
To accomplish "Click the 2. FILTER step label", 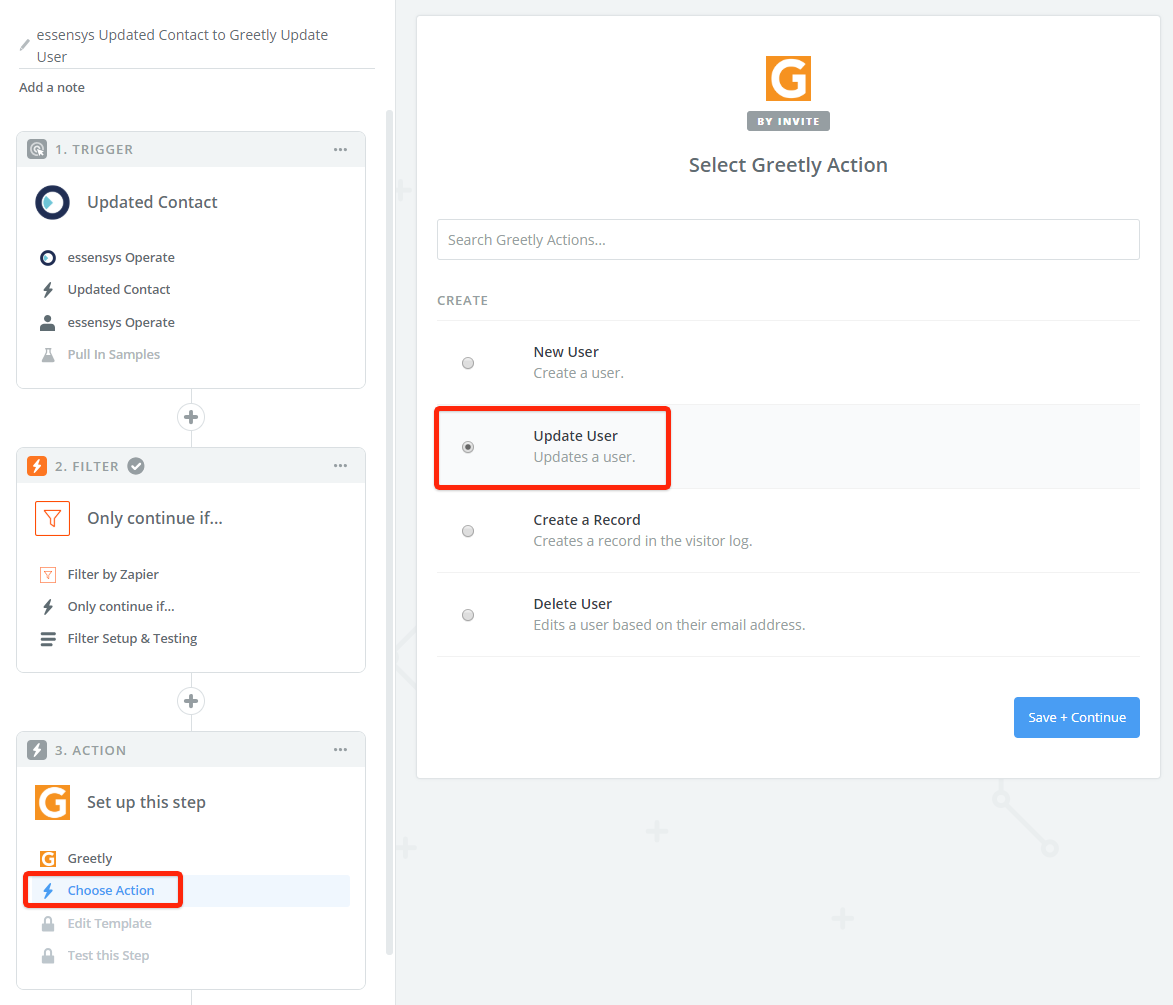I will (x=87, y=466).
